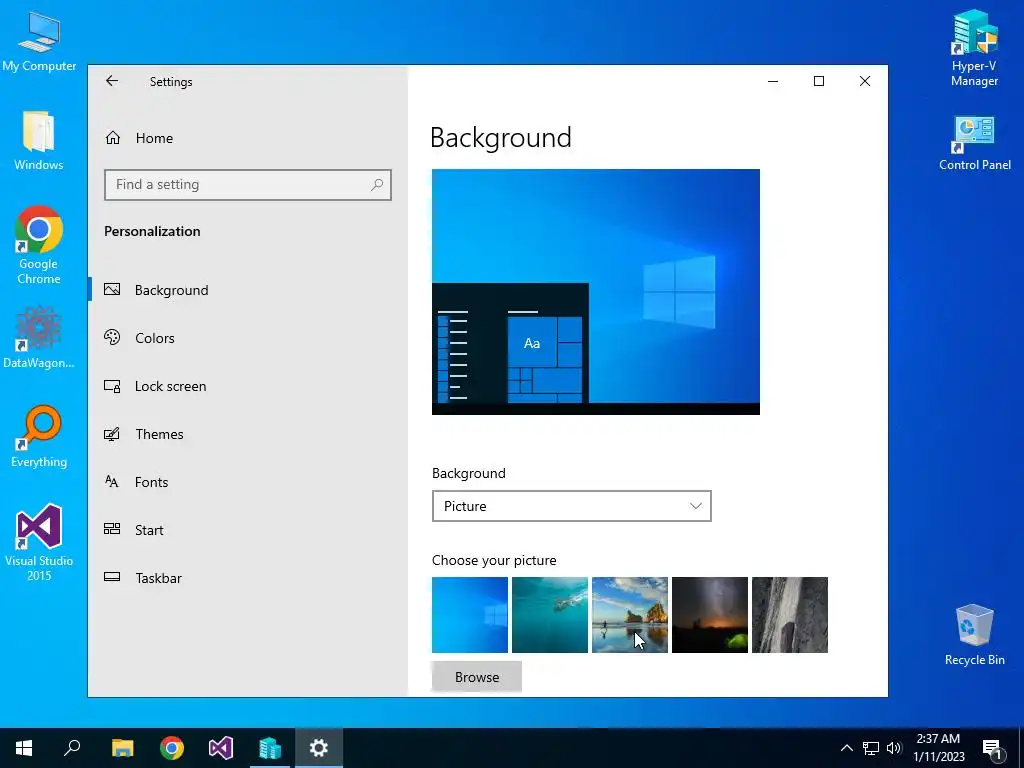Choose the beach rocks wallpaper thumbnail
The width and height of the screenshot is (1024, 768).
[630, 615]
